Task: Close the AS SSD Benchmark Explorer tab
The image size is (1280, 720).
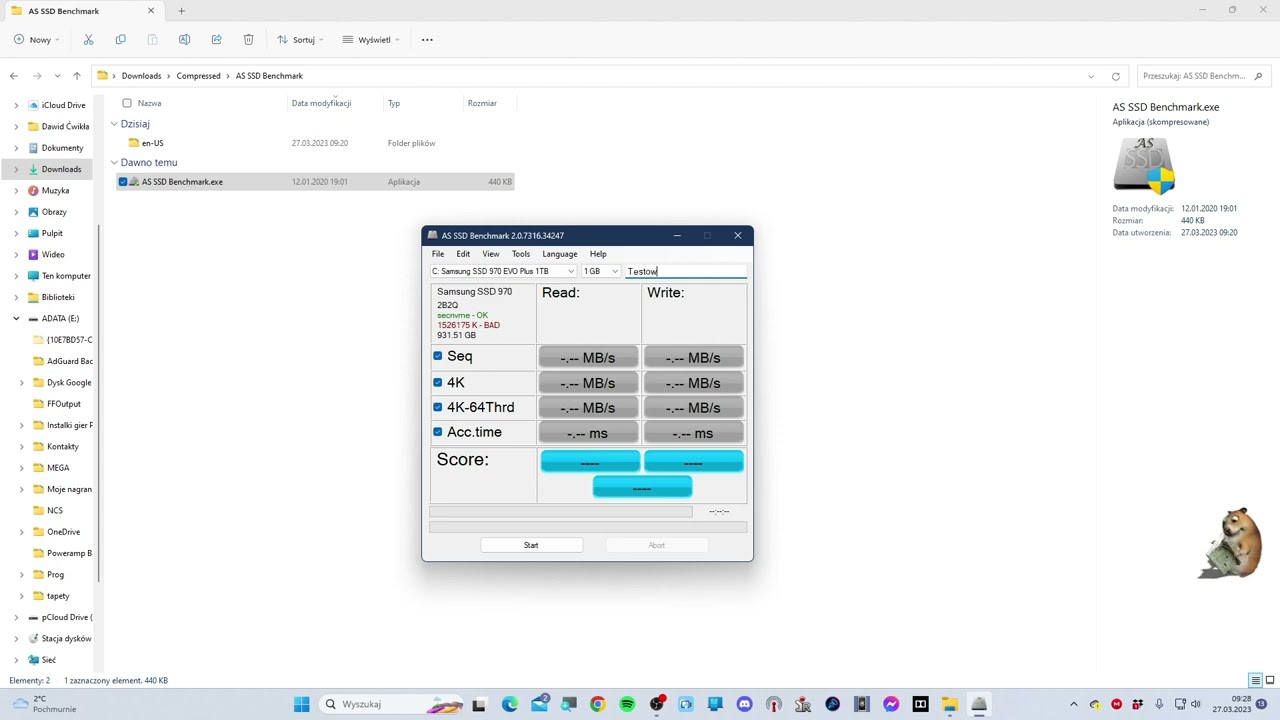Action: (151, 11)
